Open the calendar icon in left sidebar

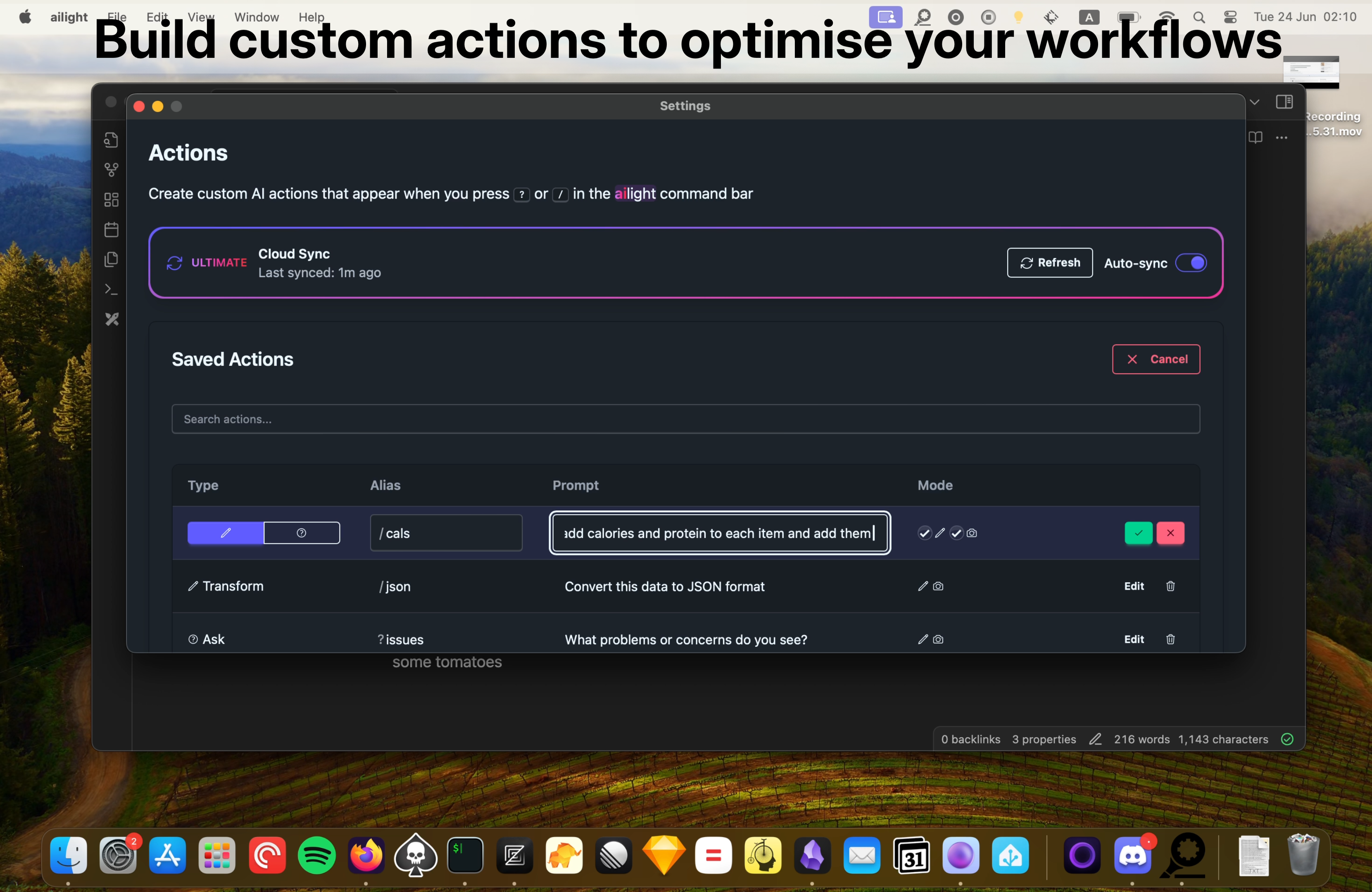click(111, 229)
